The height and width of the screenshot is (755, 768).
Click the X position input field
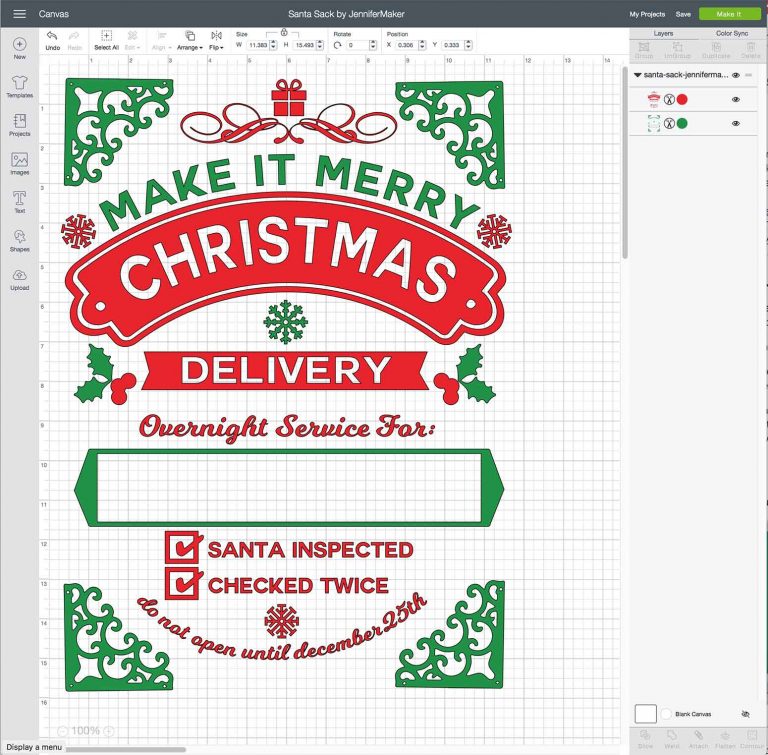pos(407,45)
